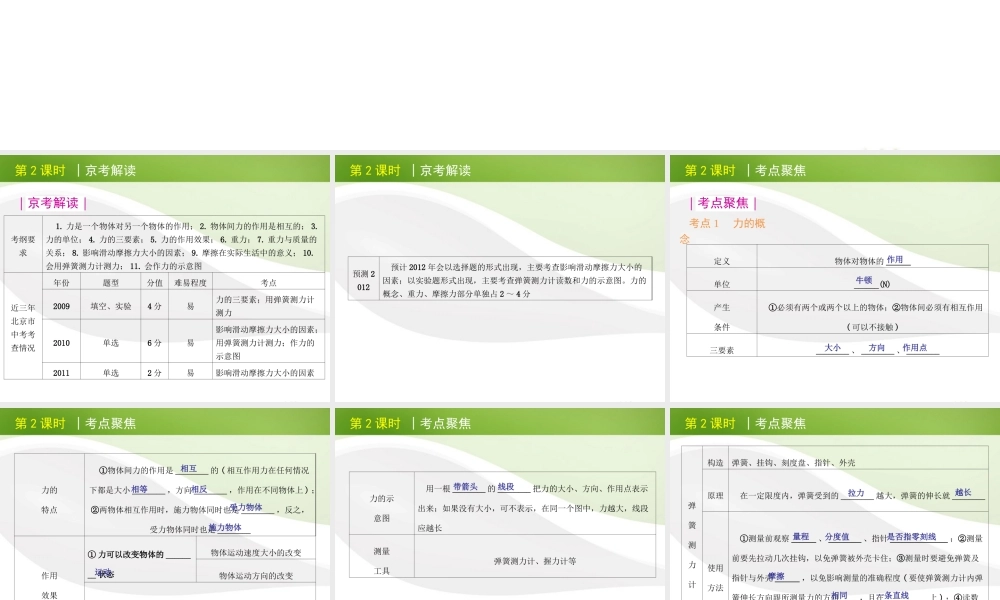This screenshot has height=600, width=1000.
Task: Click the 6分 score cell
Action: tap(154, 342)
